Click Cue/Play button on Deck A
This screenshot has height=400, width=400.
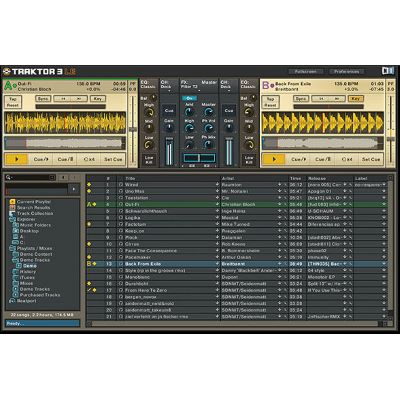[41, 159]
